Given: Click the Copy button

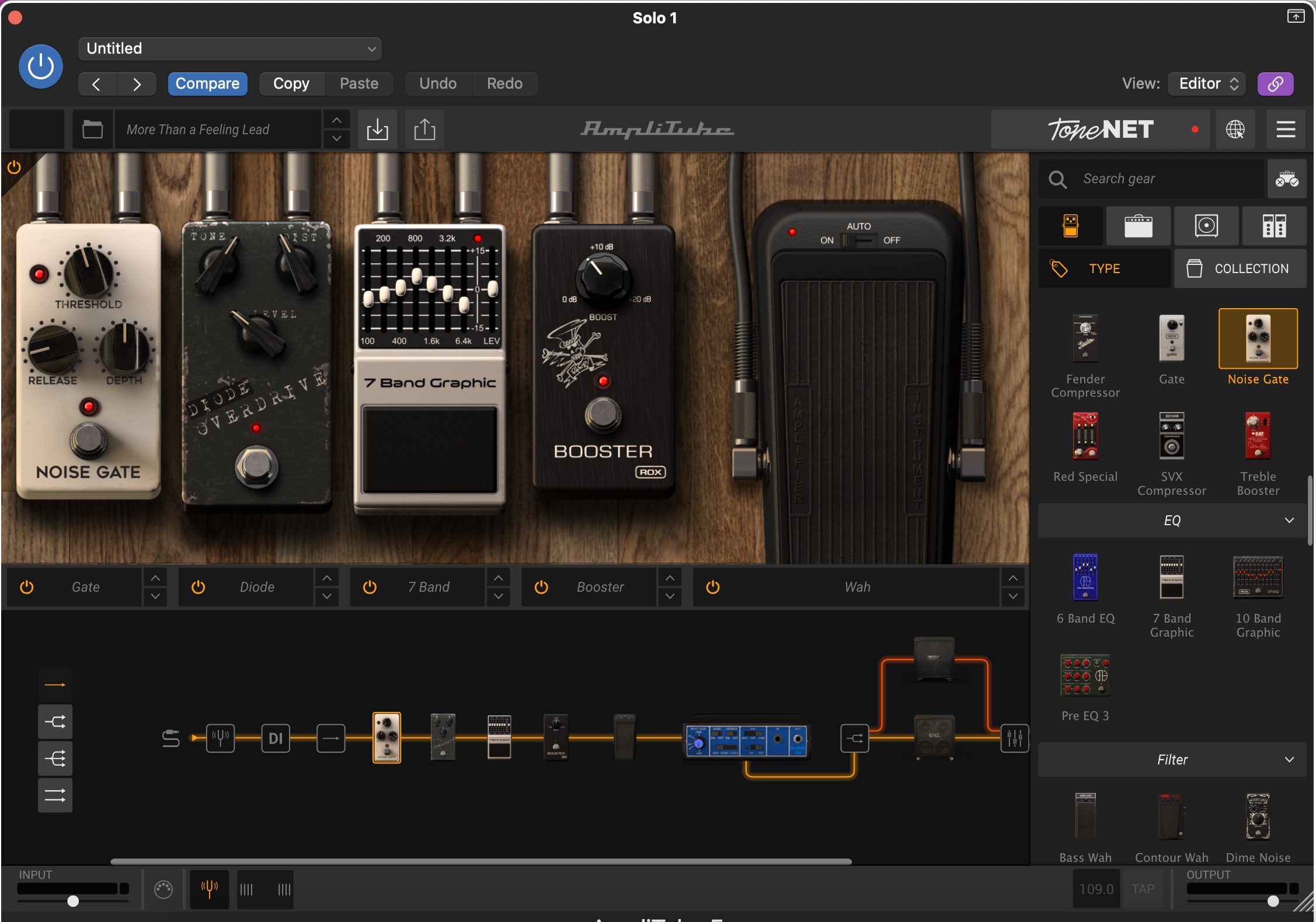Looking at the screenshot, I should (x=291, y=83).
